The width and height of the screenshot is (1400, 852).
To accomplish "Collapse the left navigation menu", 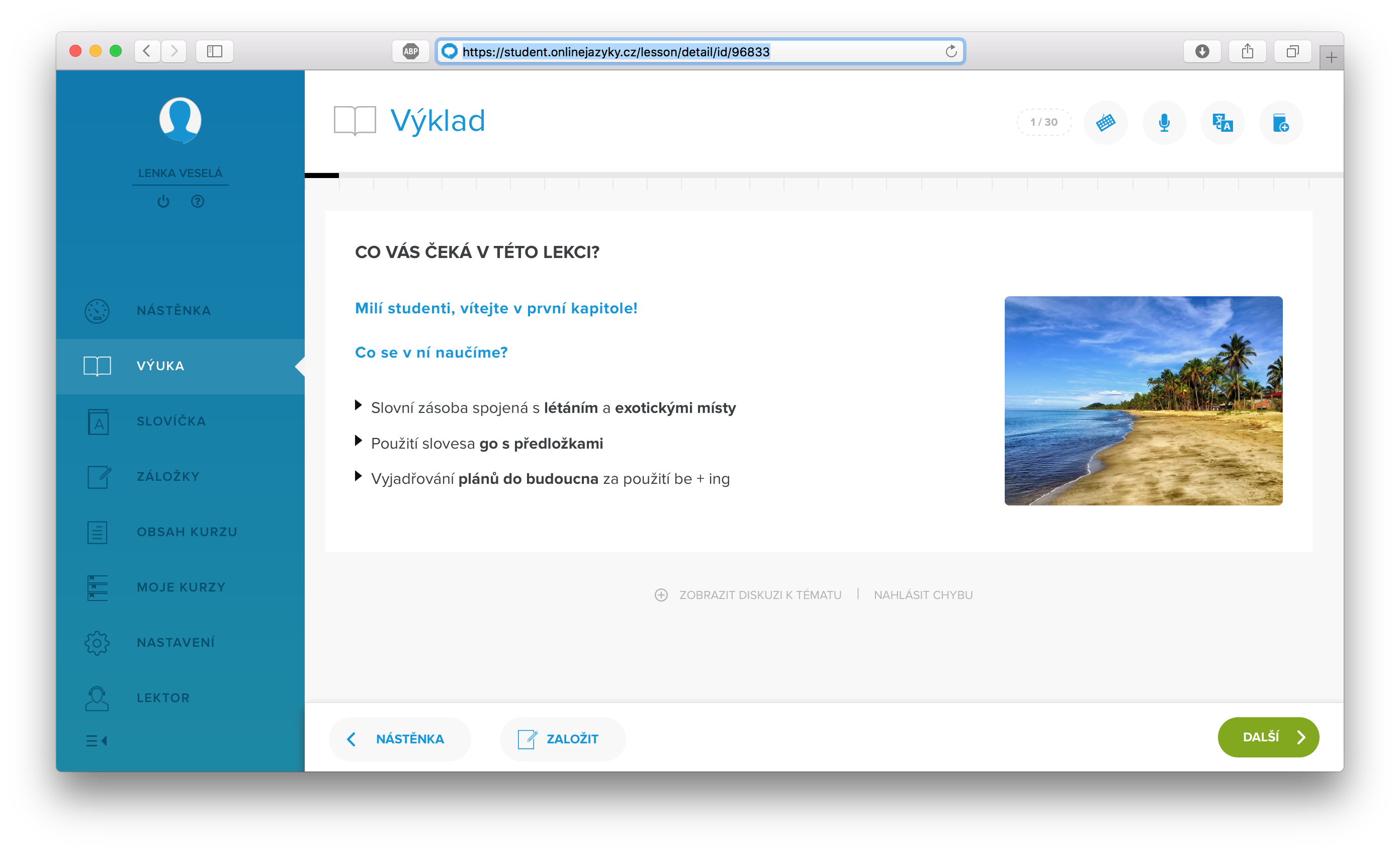I will pos(97,741).
